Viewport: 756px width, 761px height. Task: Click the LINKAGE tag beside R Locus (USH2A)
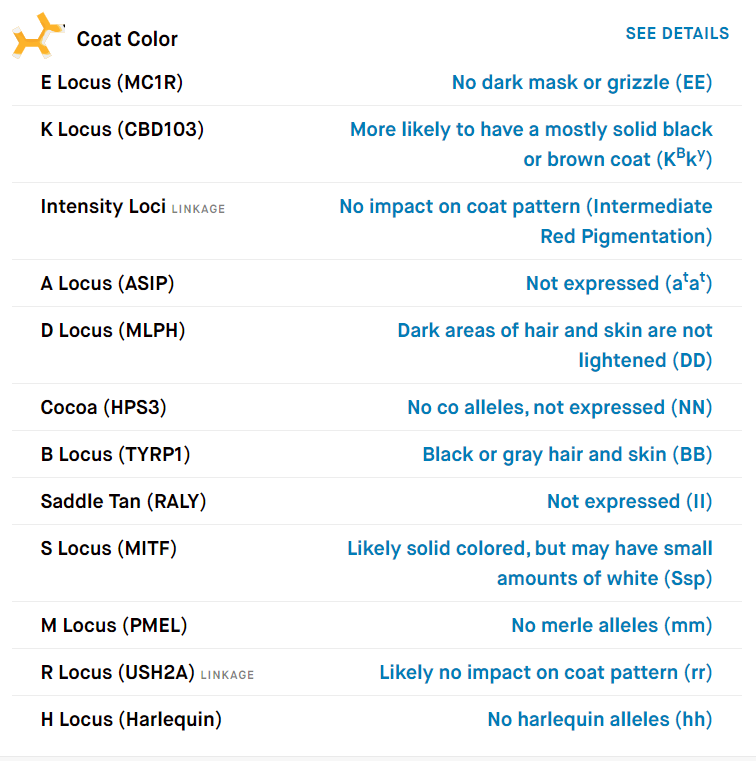pyautogui.click(x=227, y=675)
